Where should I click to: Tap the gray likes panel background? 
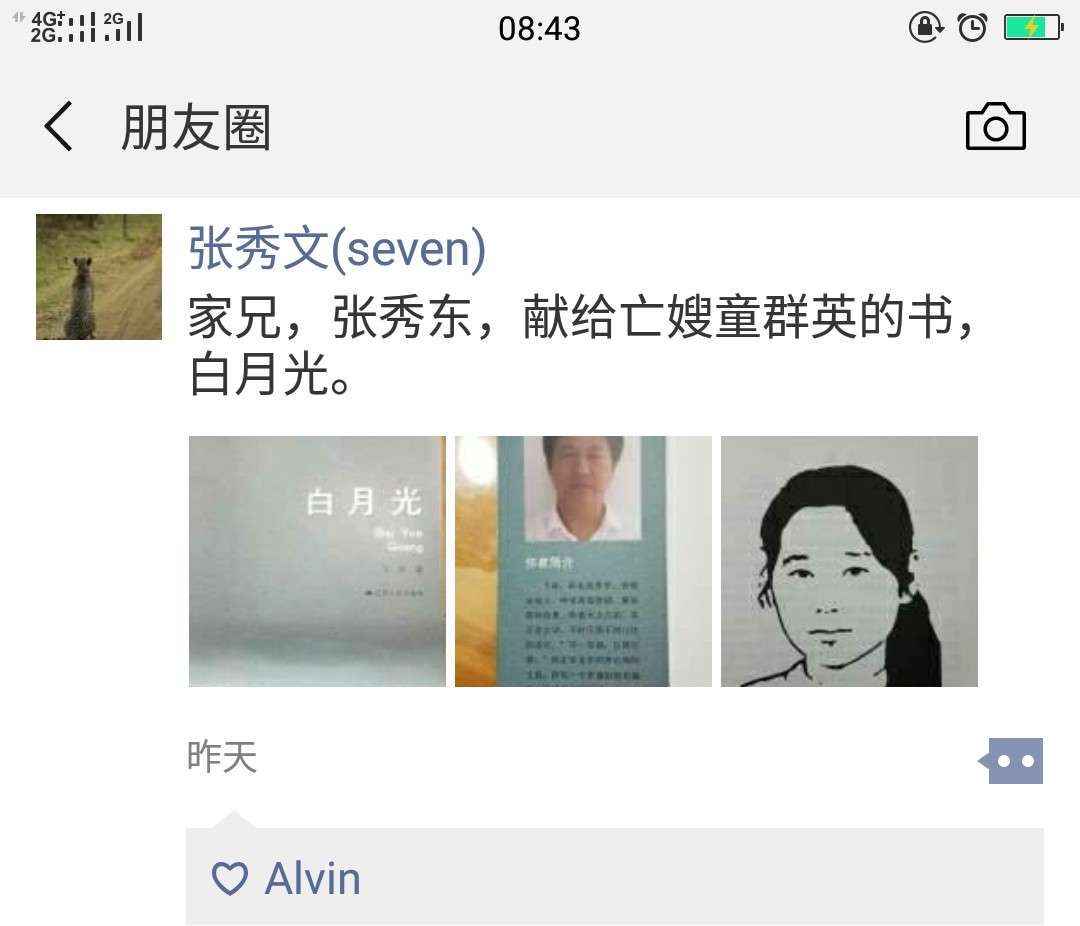615,876
